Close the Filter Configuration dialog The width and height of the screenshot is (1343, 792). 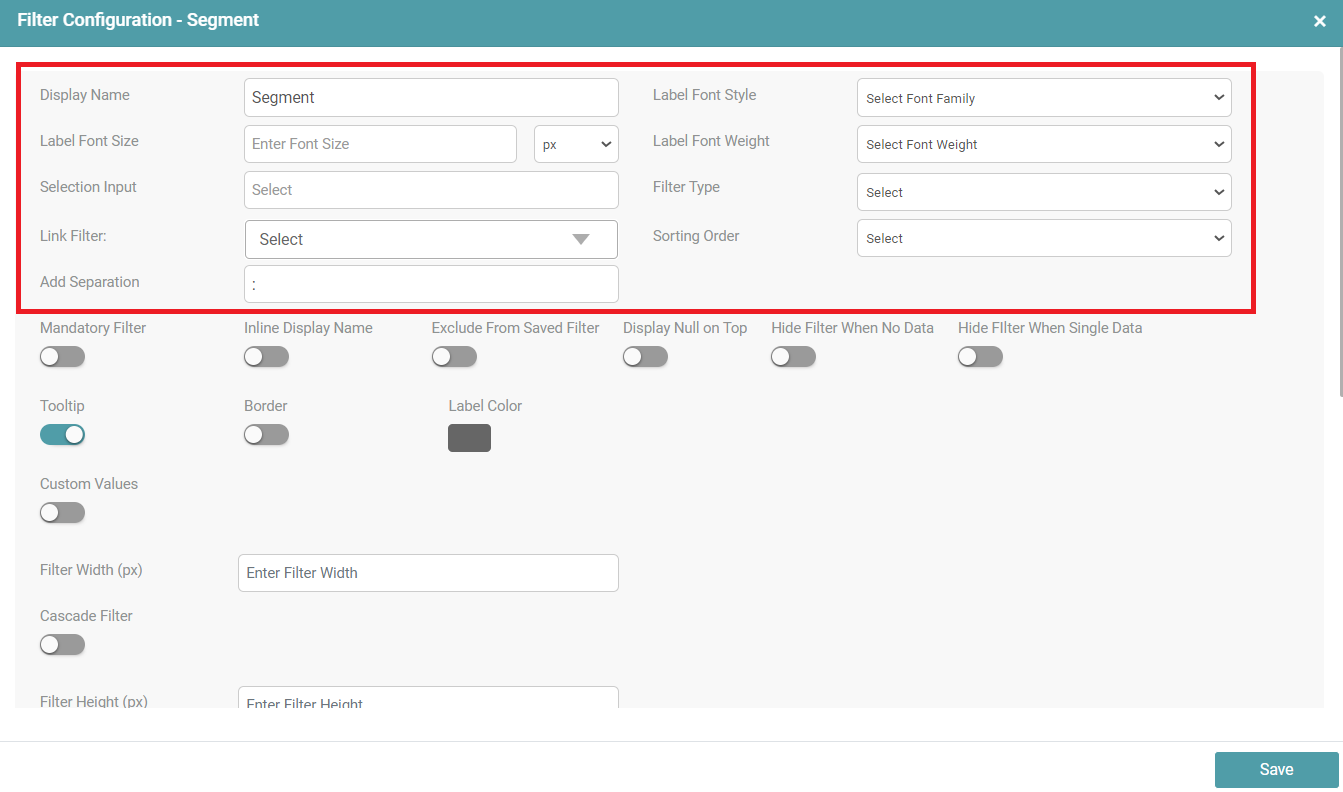coord(1319,21)
